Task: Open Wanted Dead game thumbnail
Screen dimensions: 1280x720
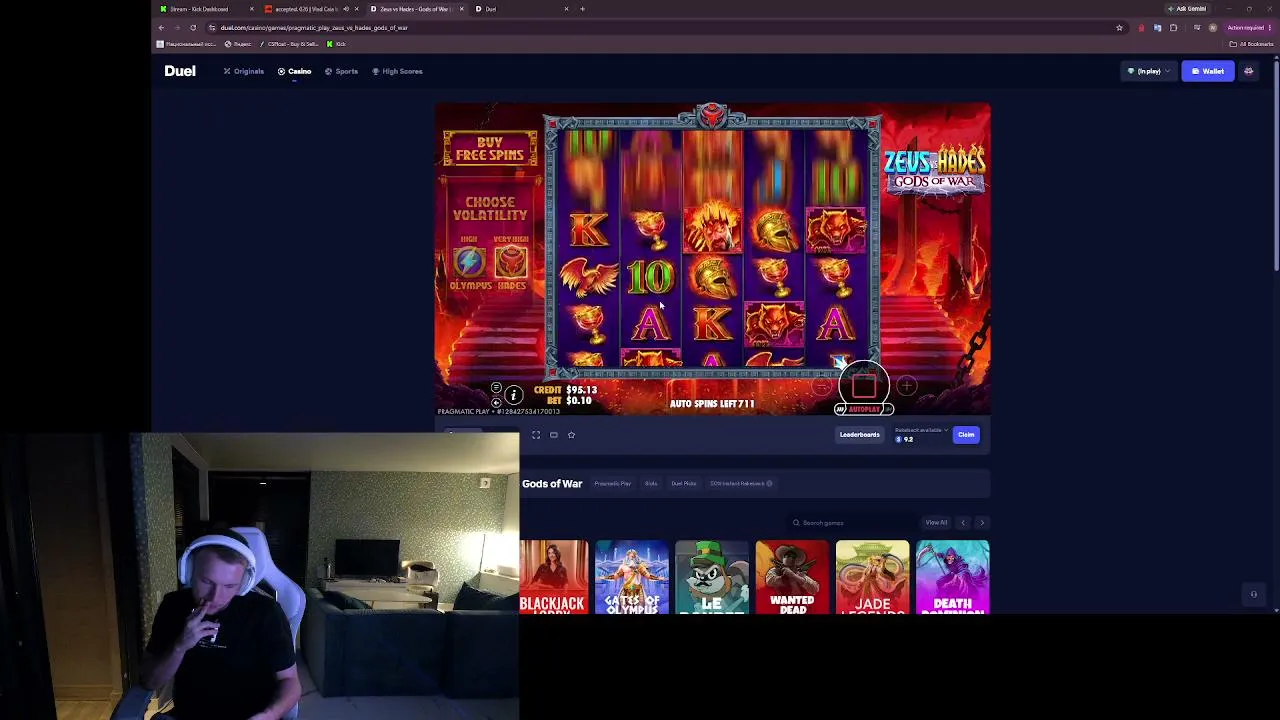Action: (x=792, y=577)
